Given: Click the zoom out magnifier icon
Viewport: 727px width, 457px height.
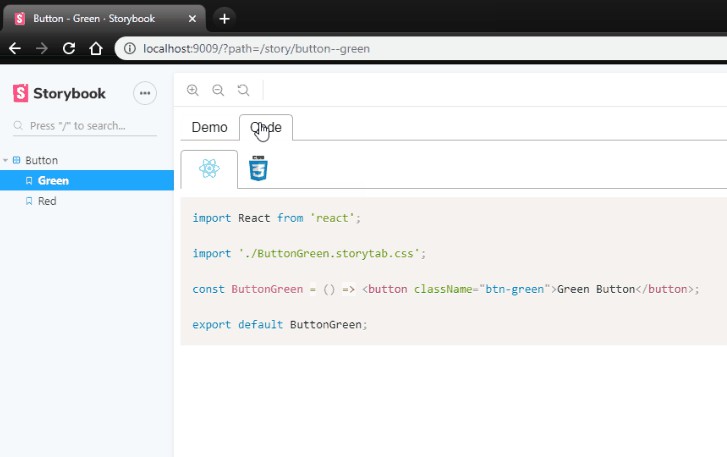Looking at the screenshot, I should click(218, 90).
